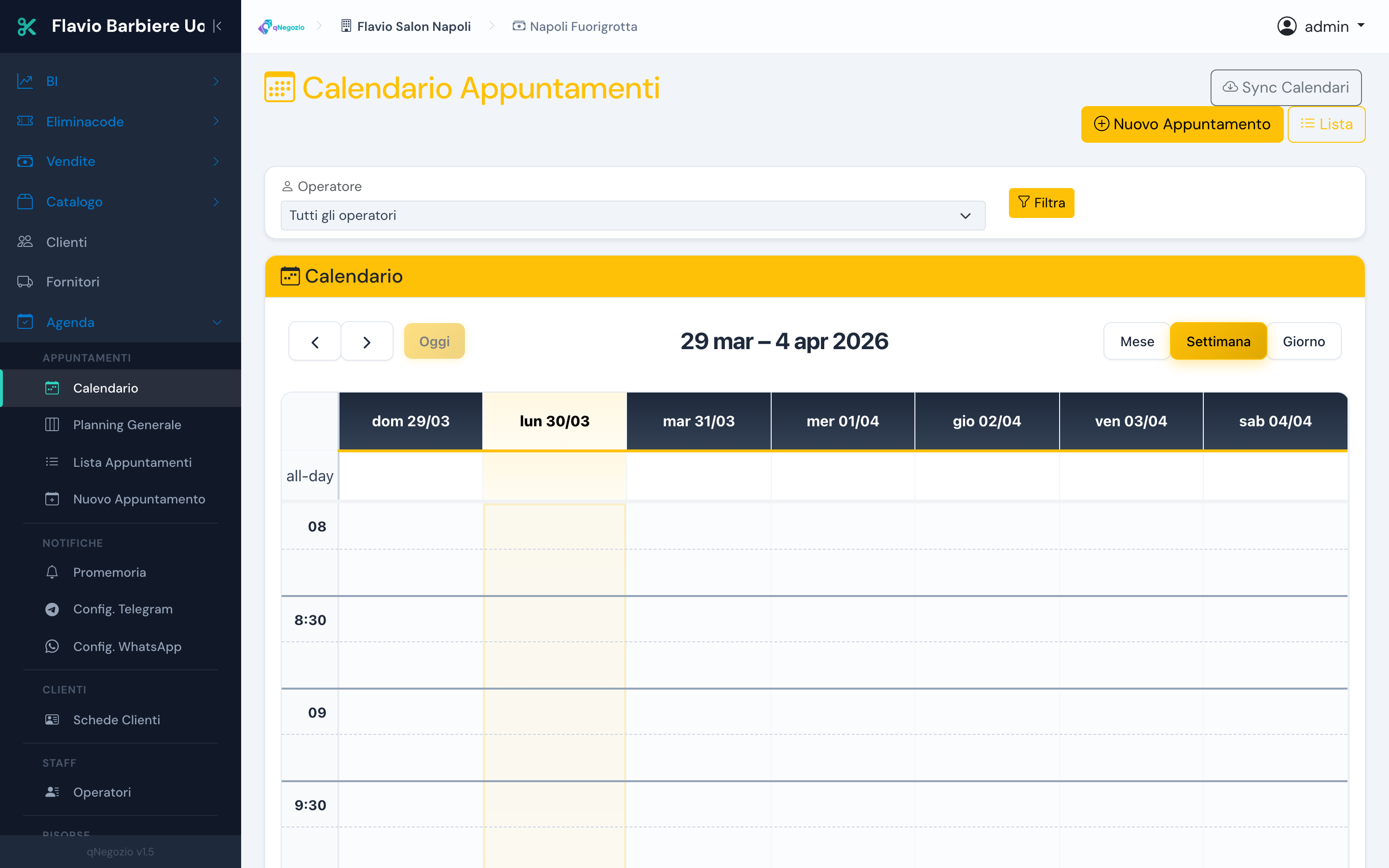Collapse the Agenda sidebar section
The height and width of the screenshot is (868, 1389).
coord(121,322)
